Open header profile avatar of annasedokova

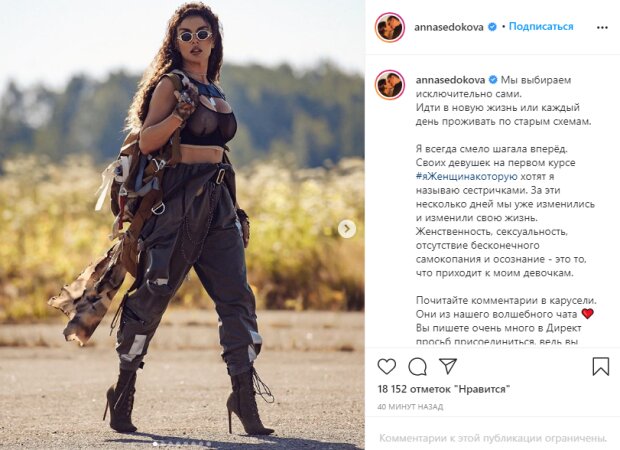pyautogui.click(x=390, y=27)
